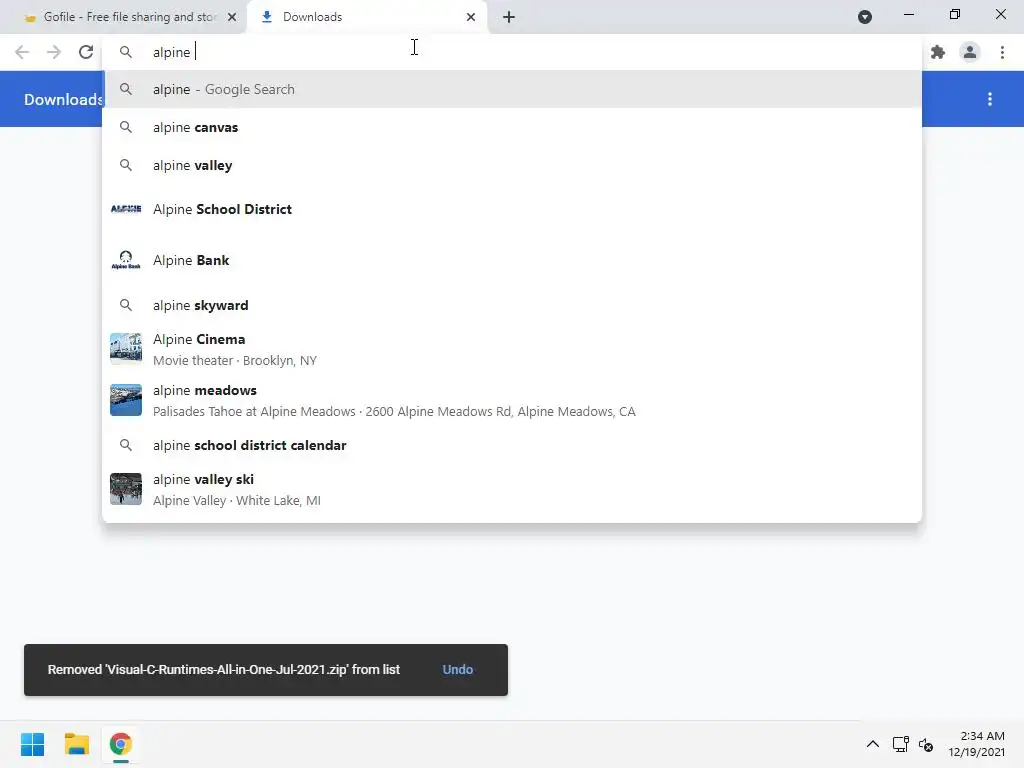The height and width of the screenshot is (768, 1024).
Task: Select the 'alpine canvas' suggestion
Action: [x=512, y=127]
